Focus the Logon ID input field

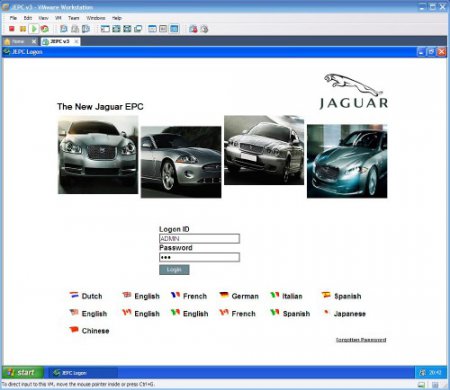pyautogui.click(x=199, y=238)
